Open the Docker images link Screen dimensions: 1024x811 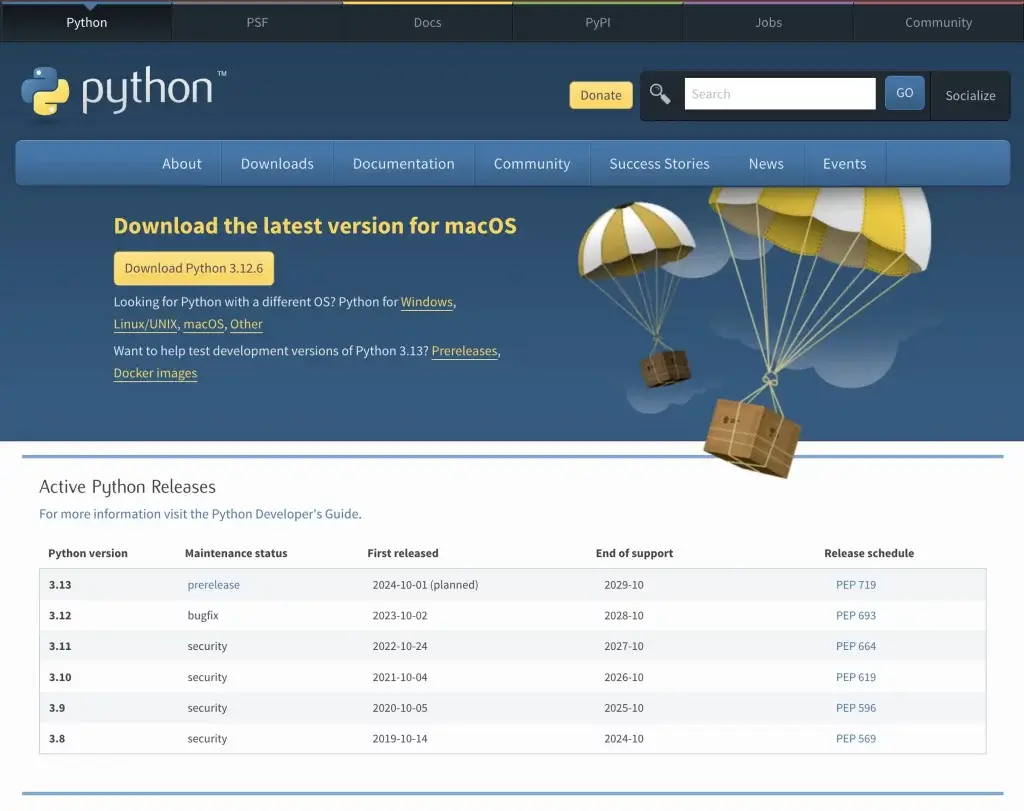tap(154, 373)
